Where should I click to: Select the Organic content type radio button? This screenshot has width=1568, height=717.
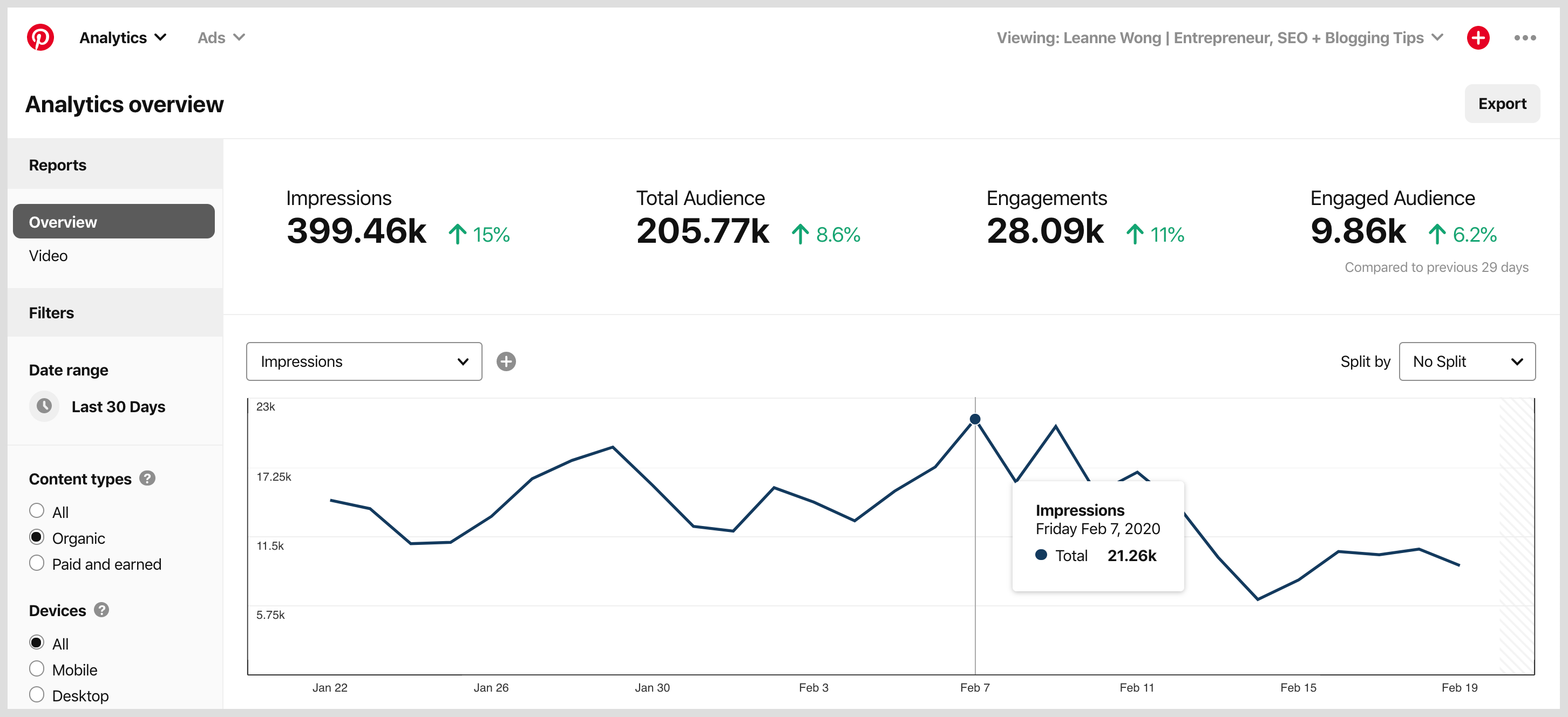[x=37, y=537]
